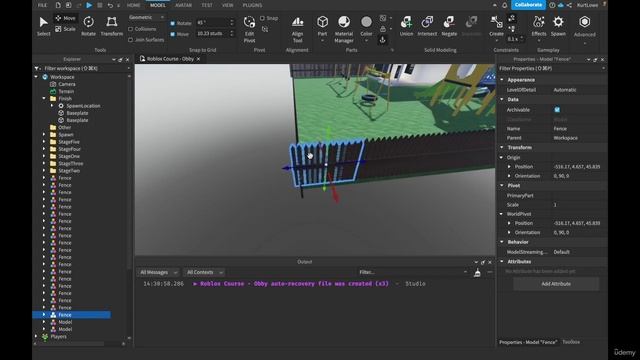Expand the Origin Position property
This screenshot has width=640, height=360.
click(x=509, y=167)
